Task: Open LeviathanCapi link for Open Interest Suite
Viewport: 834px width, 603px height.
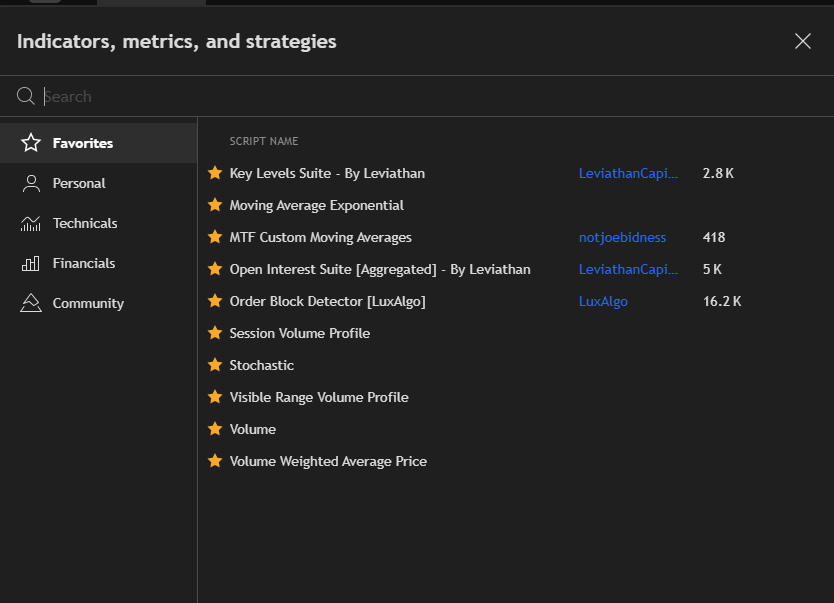Action: [x=628, y=269]
